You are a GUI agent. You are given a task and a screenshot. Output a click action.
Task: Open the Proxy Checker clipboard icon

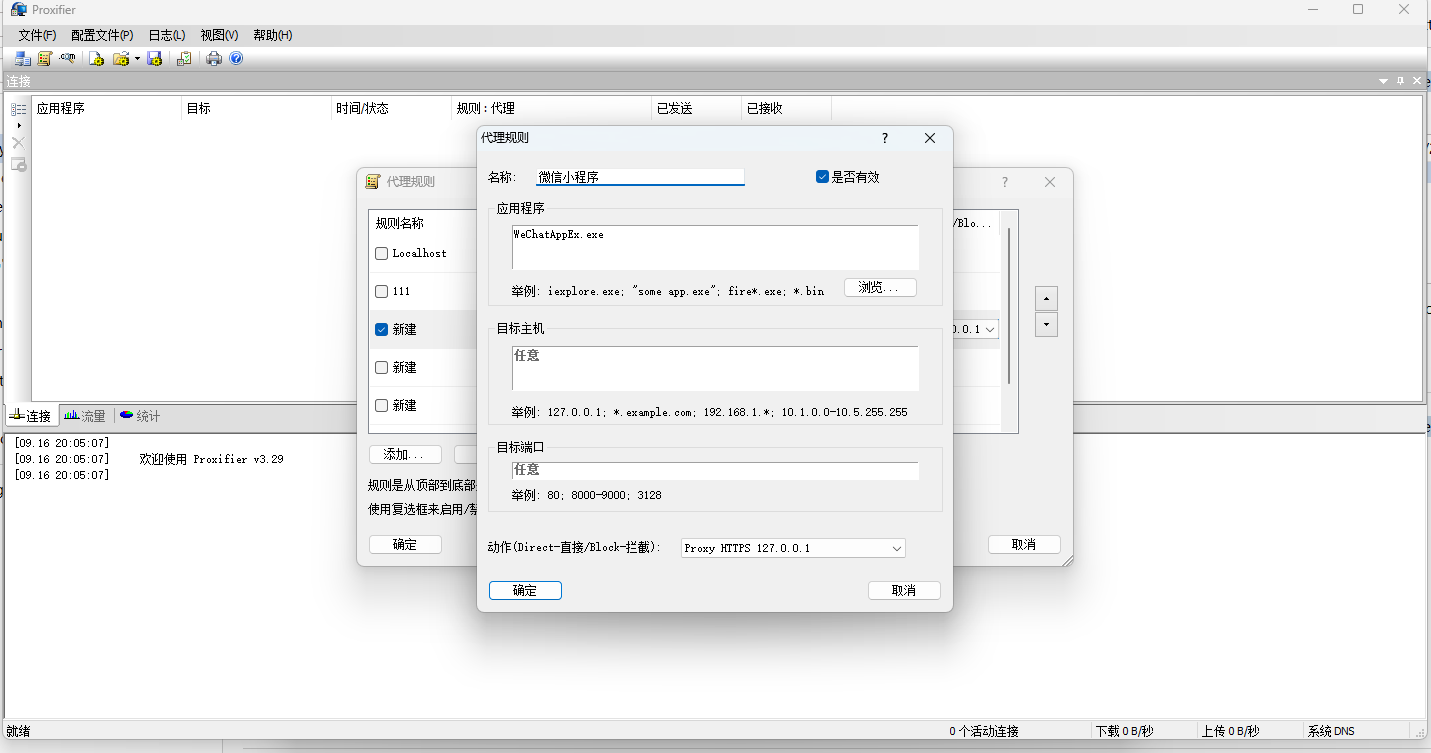[x=184, y=59]
